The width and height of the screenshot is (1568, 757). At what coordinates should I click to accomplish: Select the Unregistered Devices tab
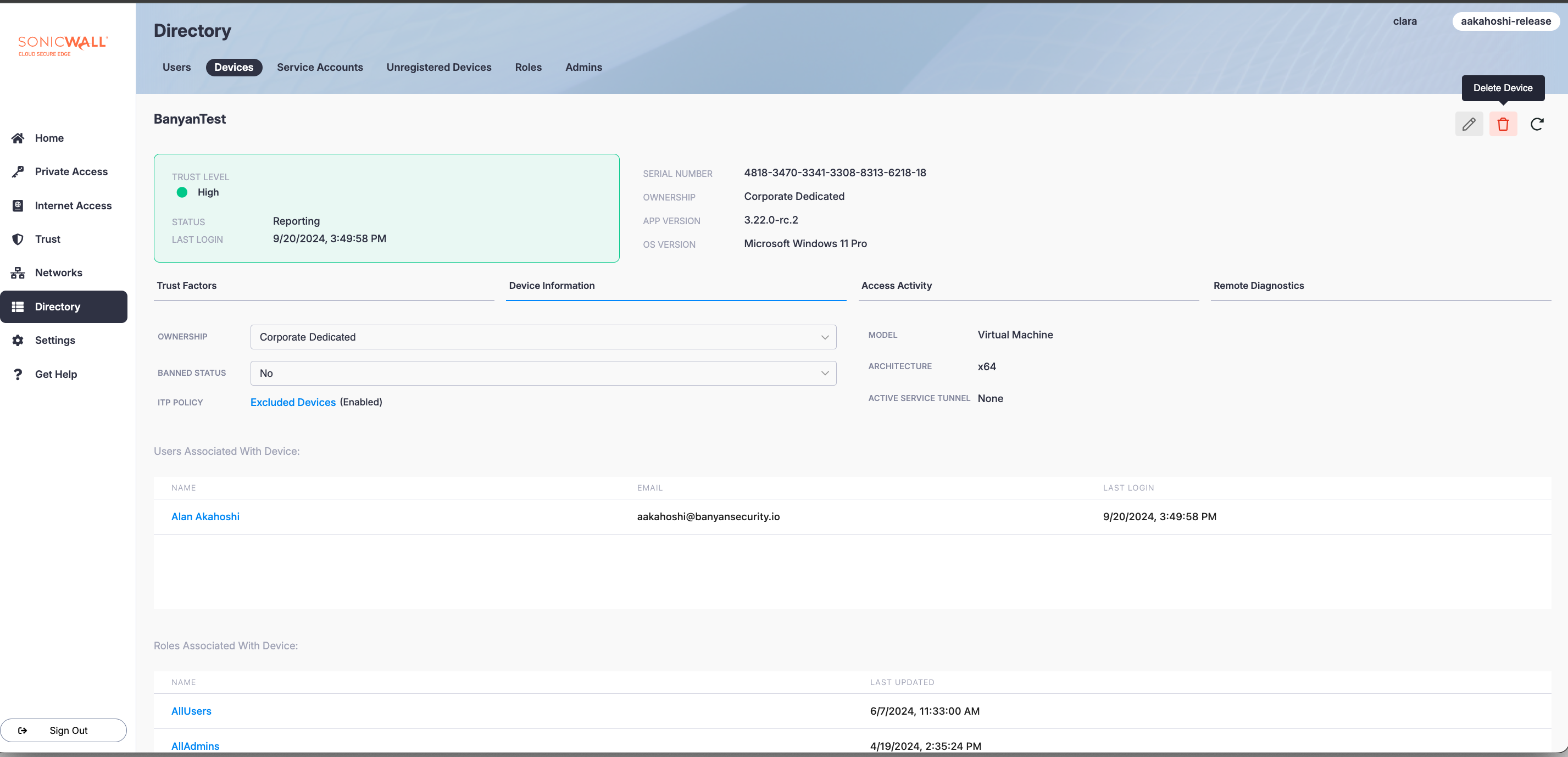(x=438, y=68)
